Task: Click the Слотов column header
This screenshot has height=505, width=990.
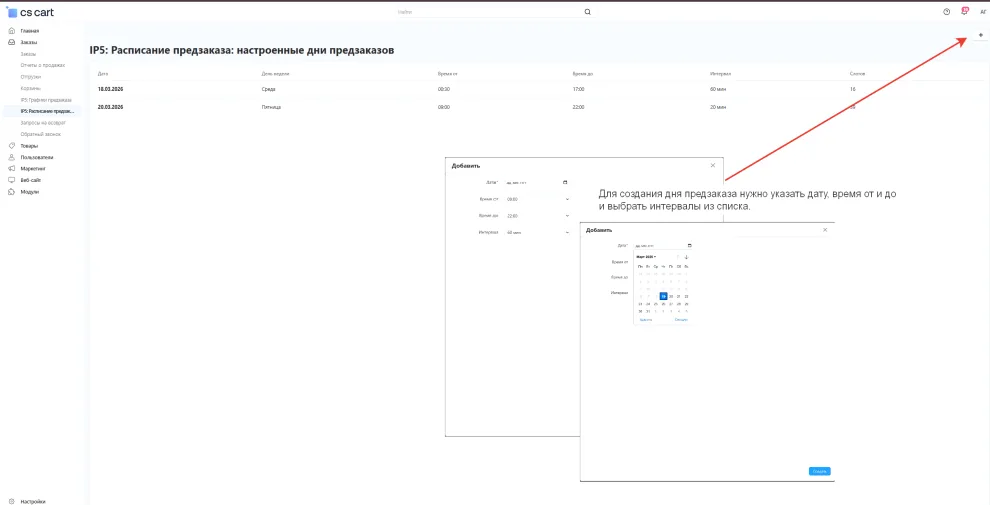Action: pos(857,74)
